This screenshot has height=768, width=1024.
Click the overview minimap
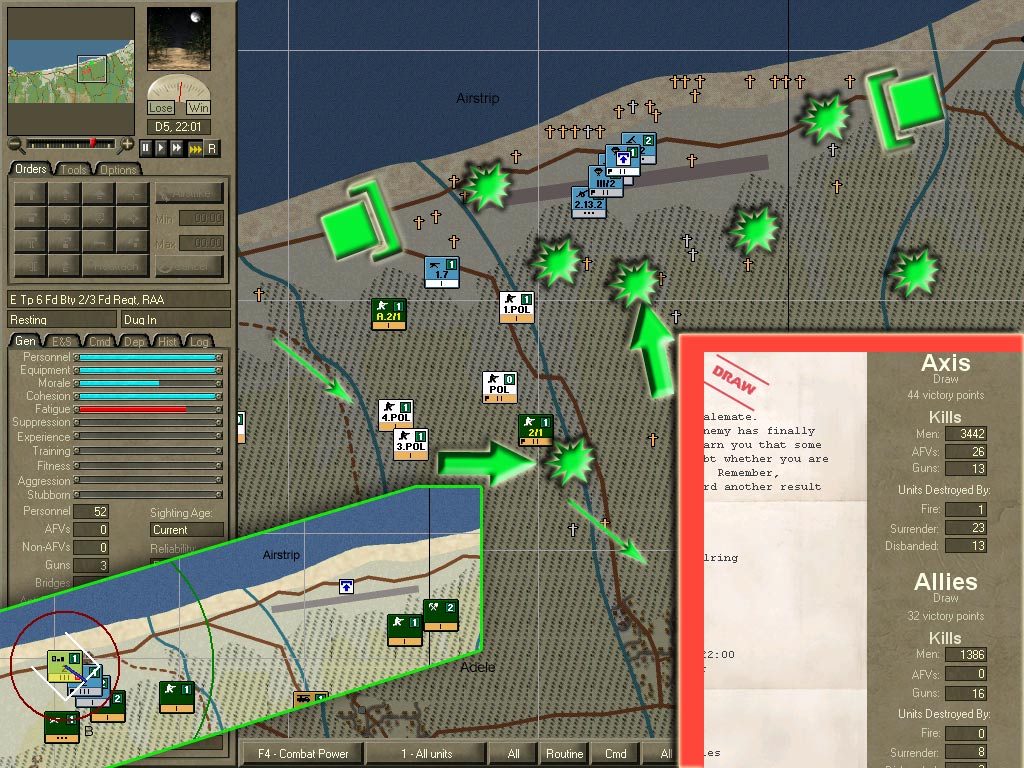(71, 71)
